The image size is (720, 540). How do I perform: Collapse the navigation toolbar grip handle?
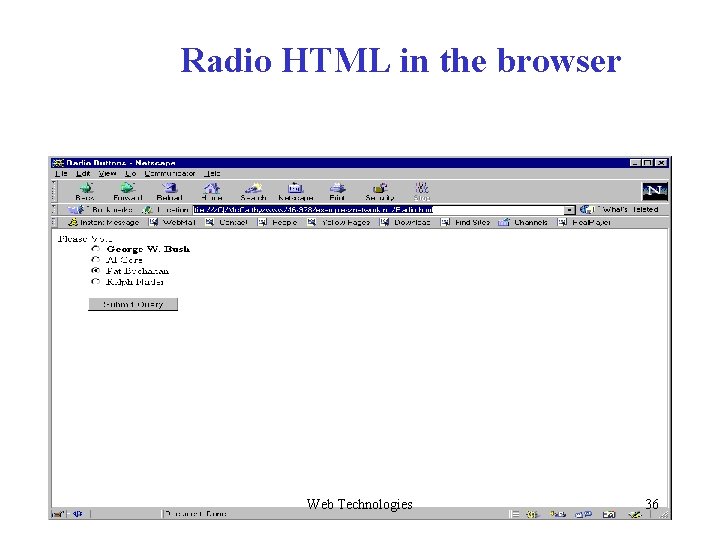pyautogui.click(x=54, y=191)
